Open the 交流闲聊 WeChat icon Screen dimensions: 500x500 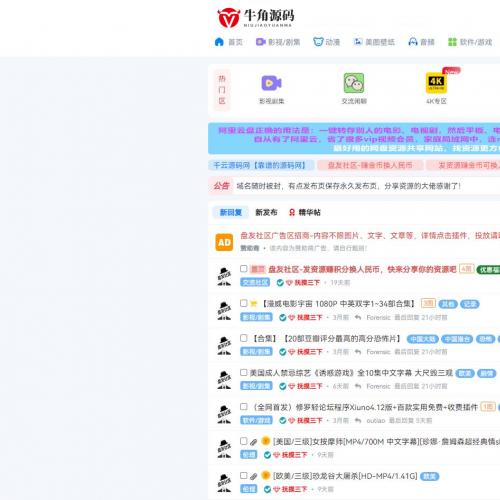click(x=354, y=83)
